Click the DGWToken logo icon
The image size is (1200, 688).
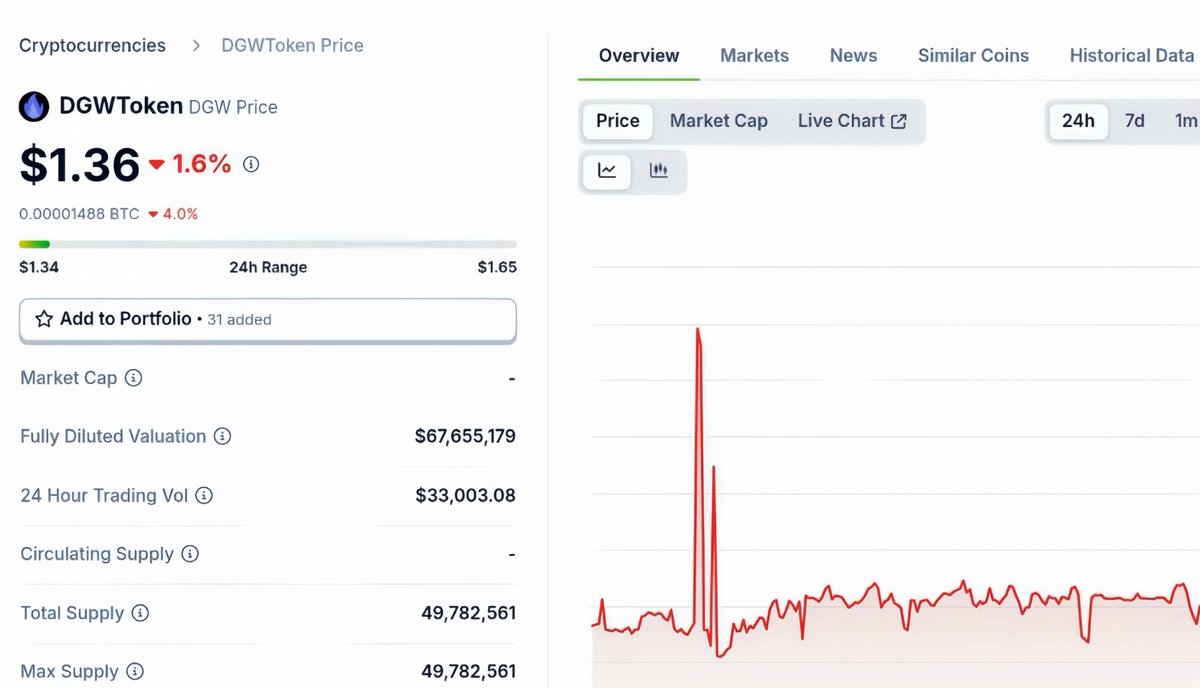pos(34,106)
